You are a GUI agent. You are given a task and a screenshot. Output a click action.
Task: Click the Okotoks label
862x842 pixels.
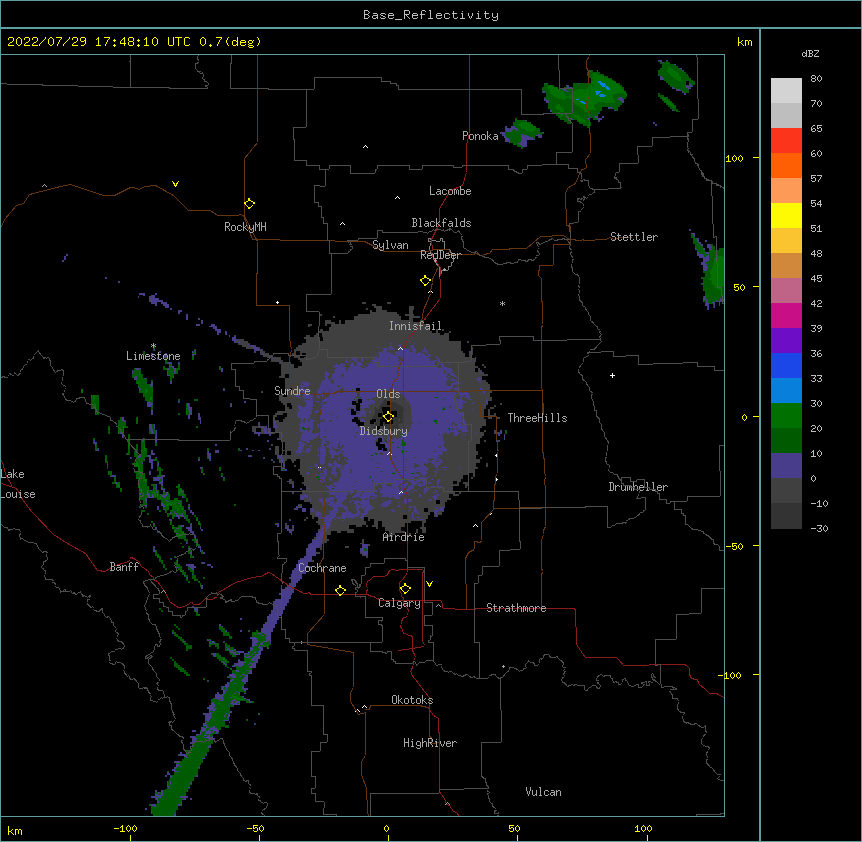(x=412, y=700)
